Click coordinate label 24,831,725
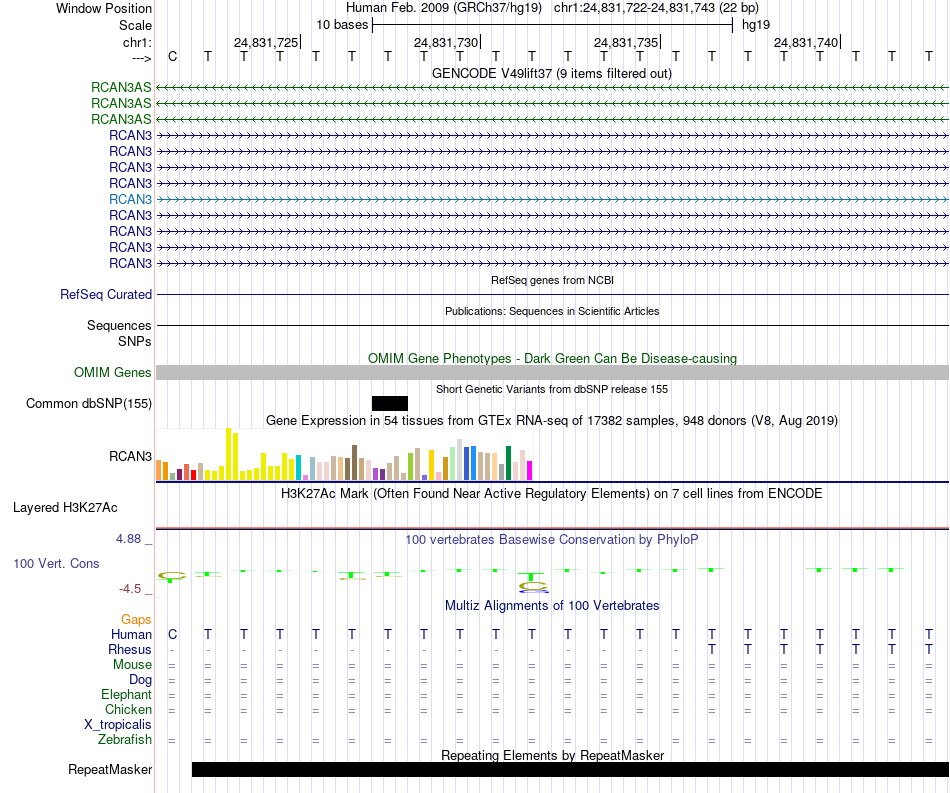The width and height of the screenshot is (950, 793). (266, 42)
